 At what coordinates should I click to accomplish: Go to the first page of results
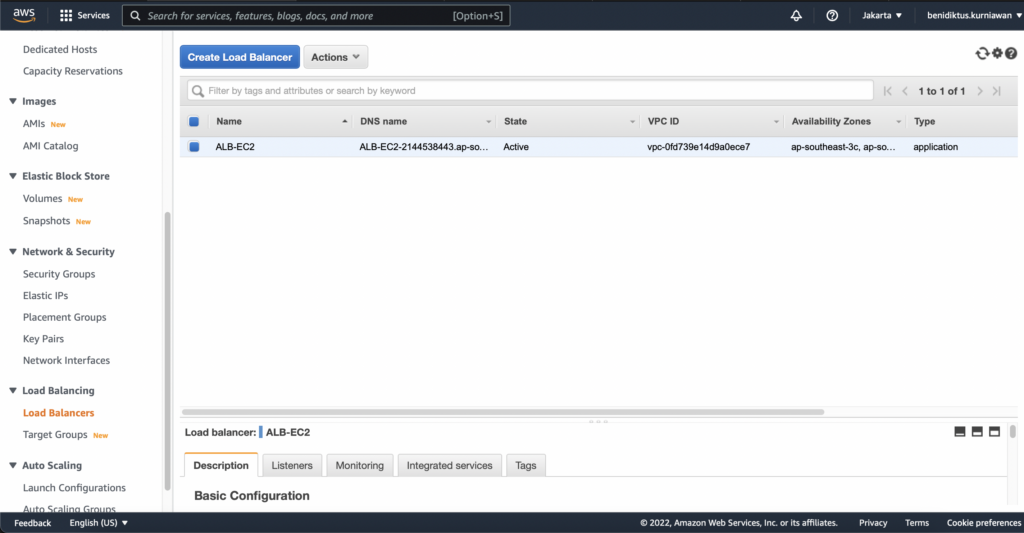click(888, 91)
